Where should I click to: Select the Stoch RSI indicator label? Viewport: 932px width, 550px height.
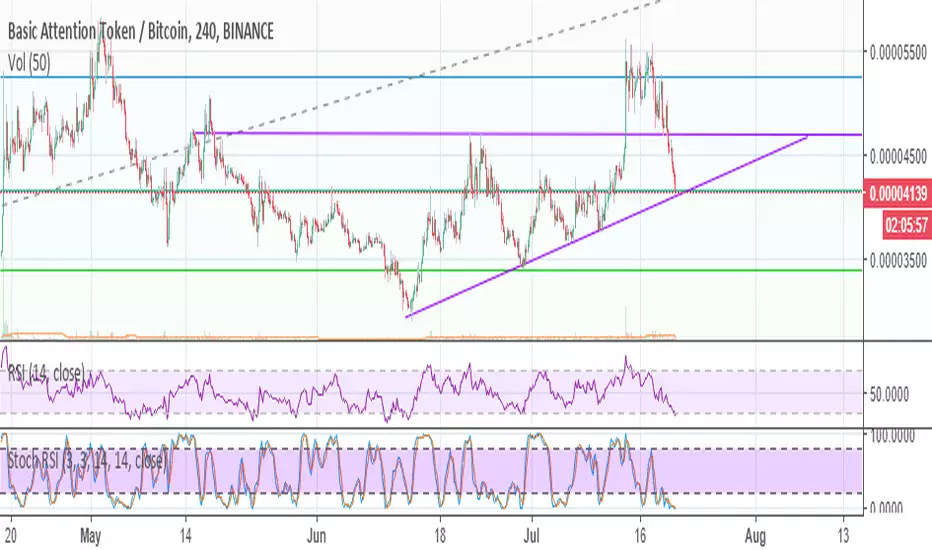pos(87,460)
